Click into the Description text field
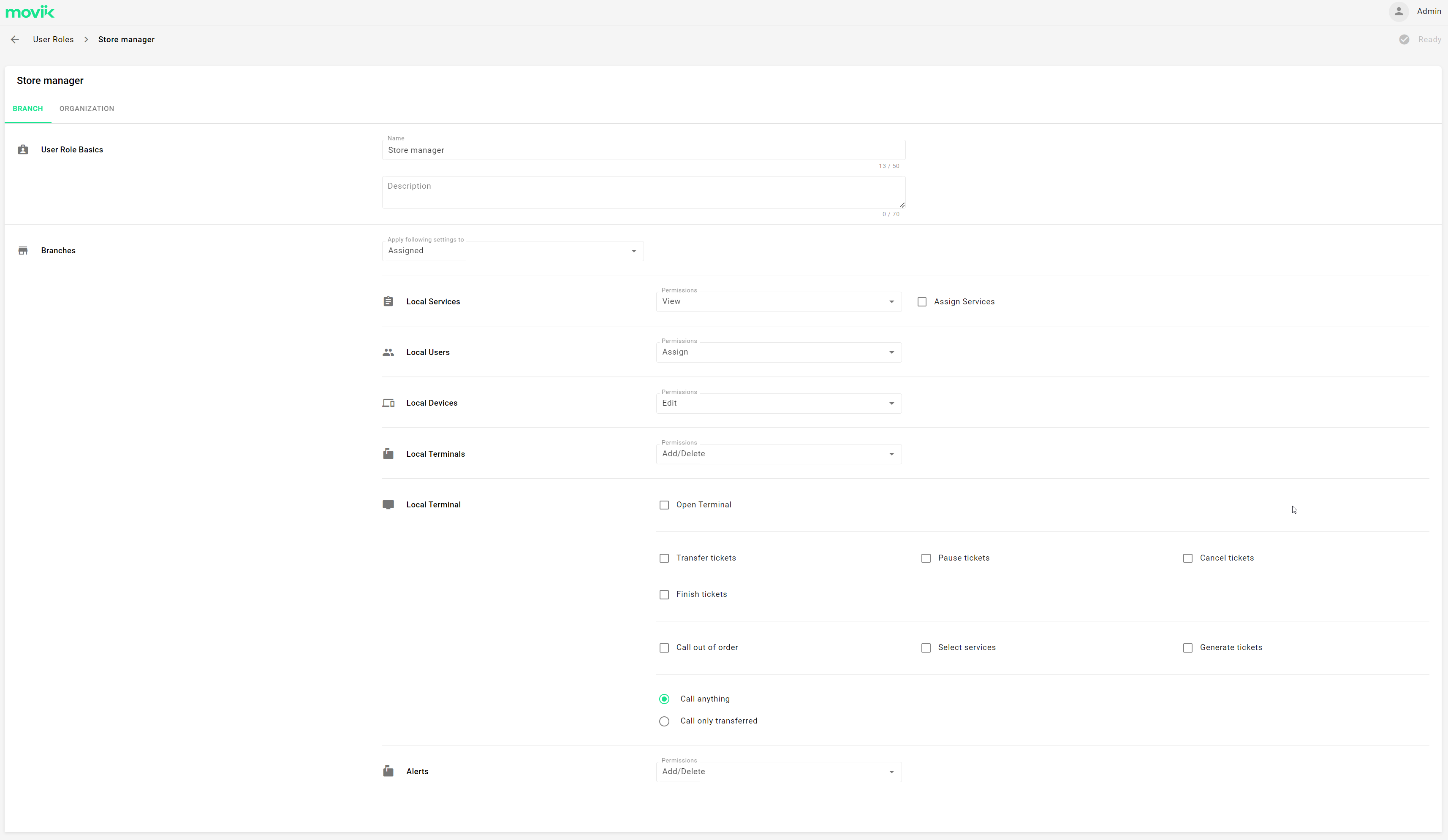The image size is (1448, 840). point(643,192)
